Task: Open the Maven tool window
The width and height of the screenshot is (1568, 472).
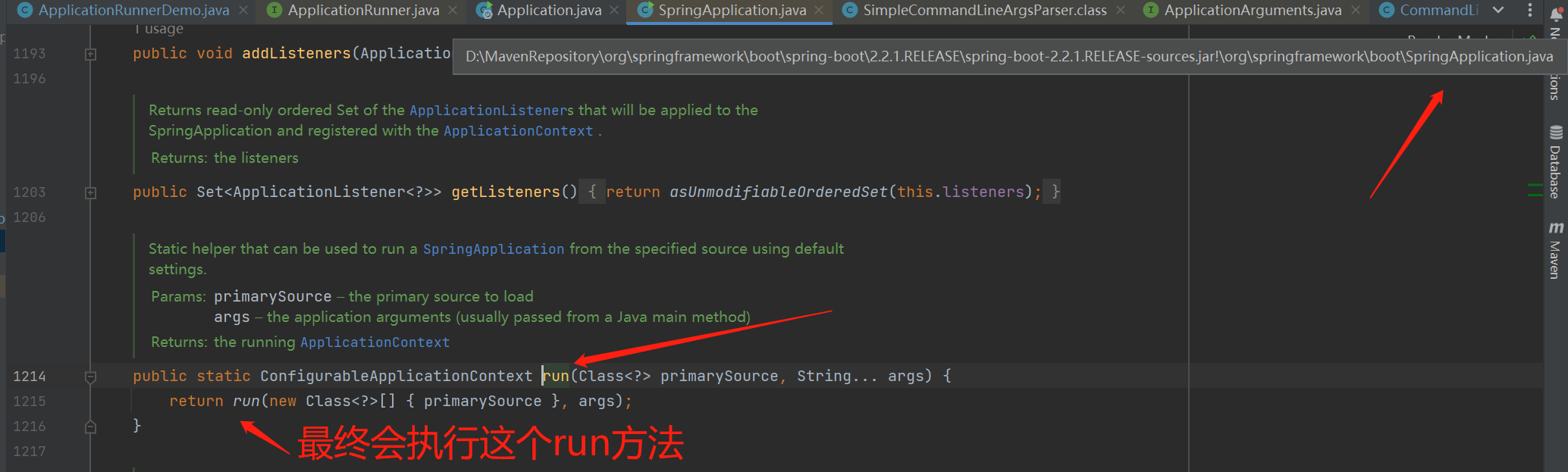Action: tap(1556, 250)
